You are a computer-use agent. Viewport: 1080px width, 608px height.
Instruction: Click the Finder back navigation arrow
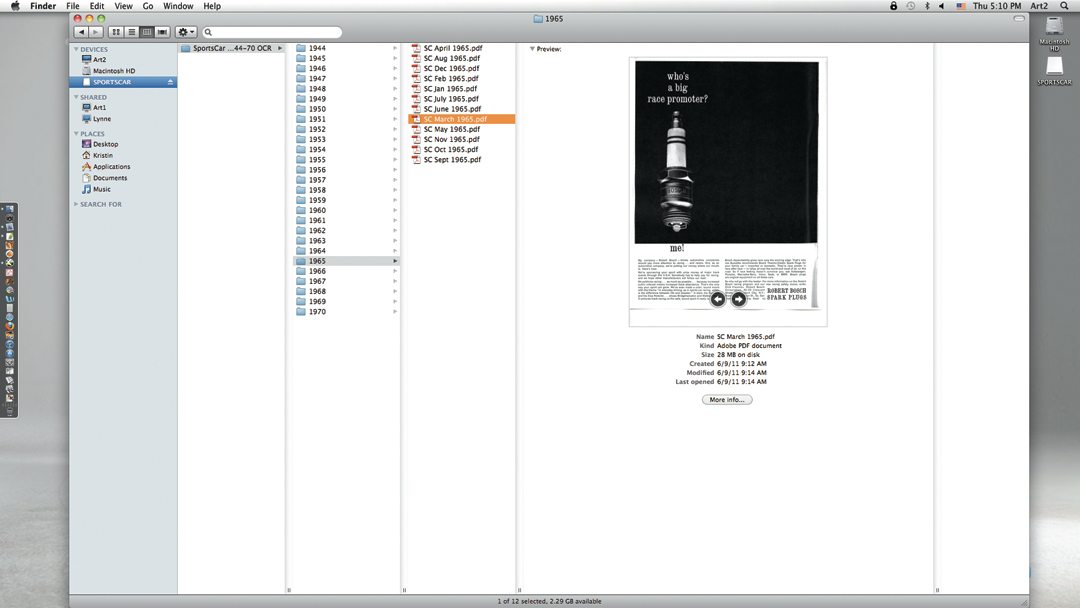point(82,32)
